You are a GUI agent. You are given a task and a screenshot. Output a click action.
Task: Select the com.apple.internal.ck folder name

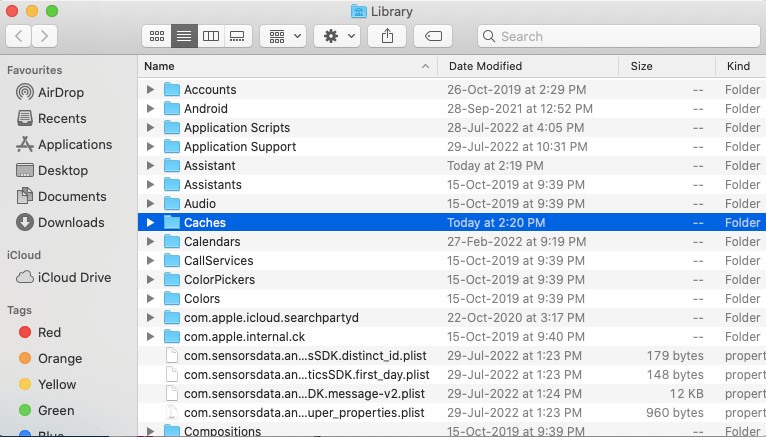pos(244,337)
